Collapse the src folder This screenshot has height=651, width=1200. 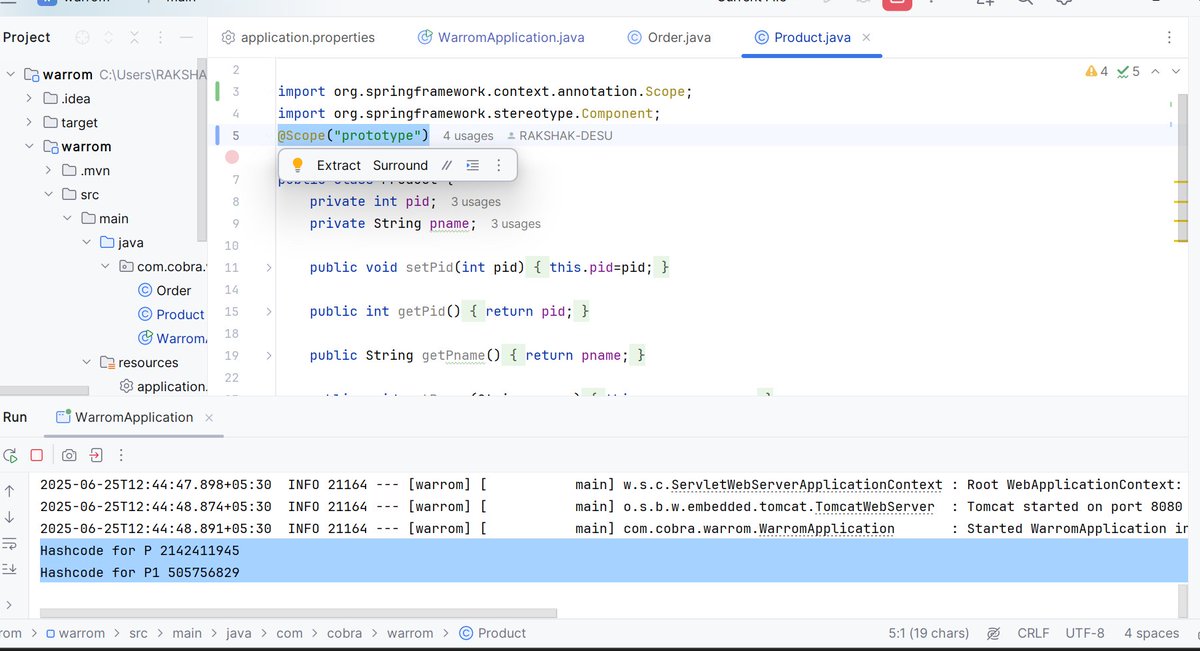point(47,194)
